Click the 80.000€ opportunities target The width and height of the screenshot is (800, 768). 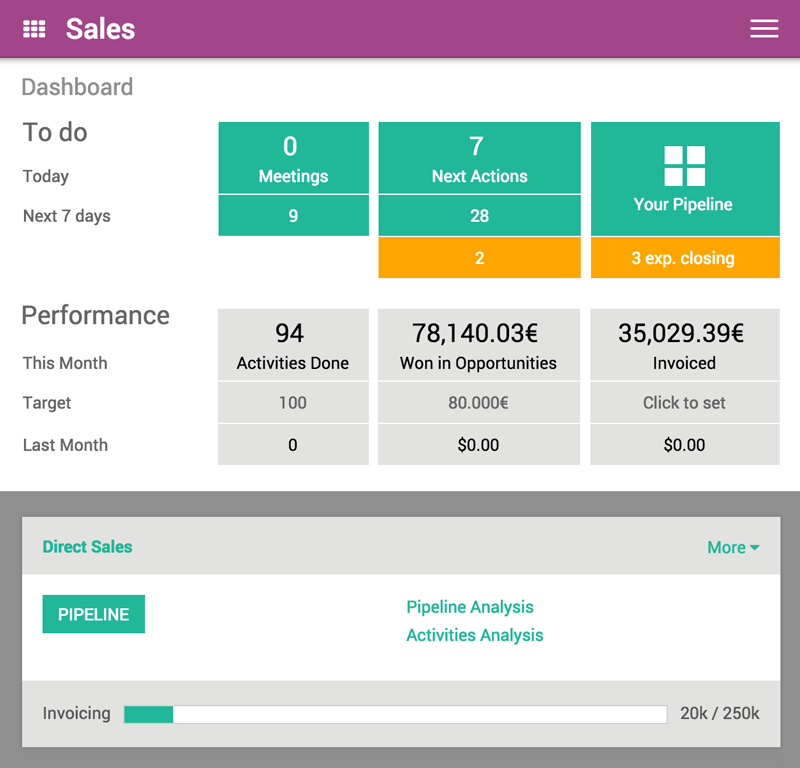pyautogui.click(x=479, y=403)
